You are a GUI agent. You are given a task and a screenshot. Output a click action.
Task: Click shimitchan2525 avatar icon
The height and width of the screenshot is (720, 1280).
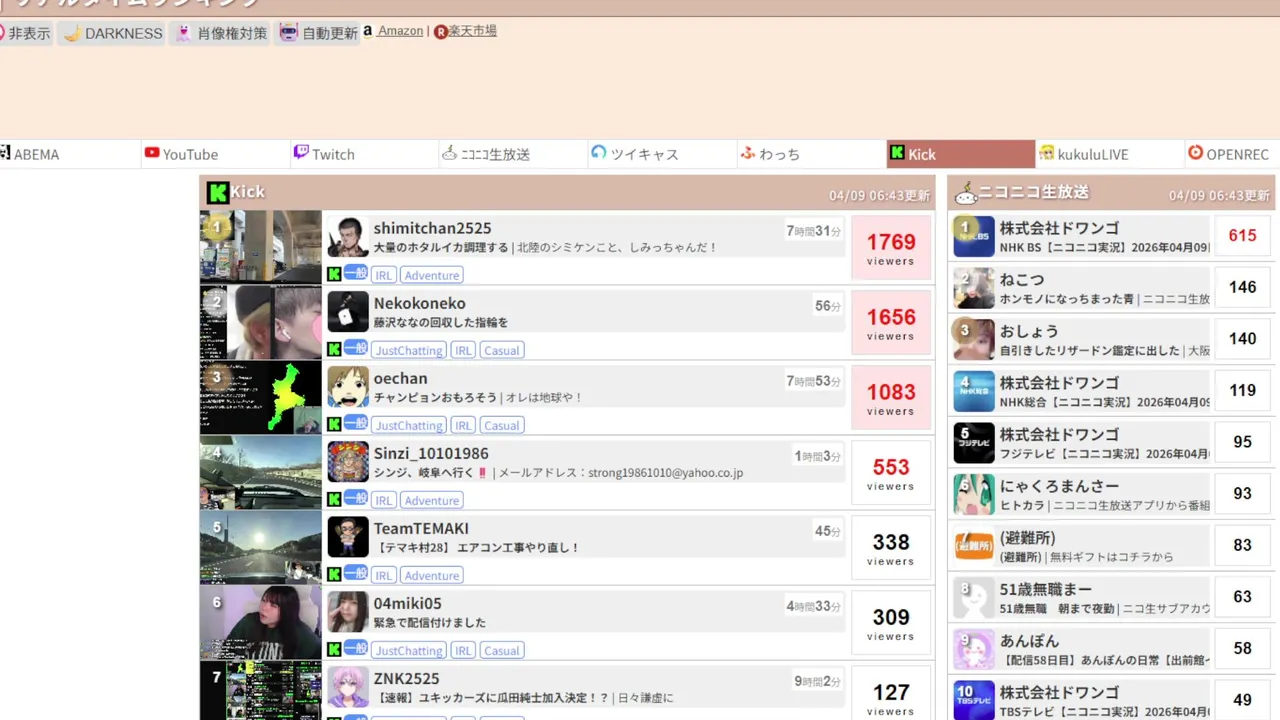348,237
